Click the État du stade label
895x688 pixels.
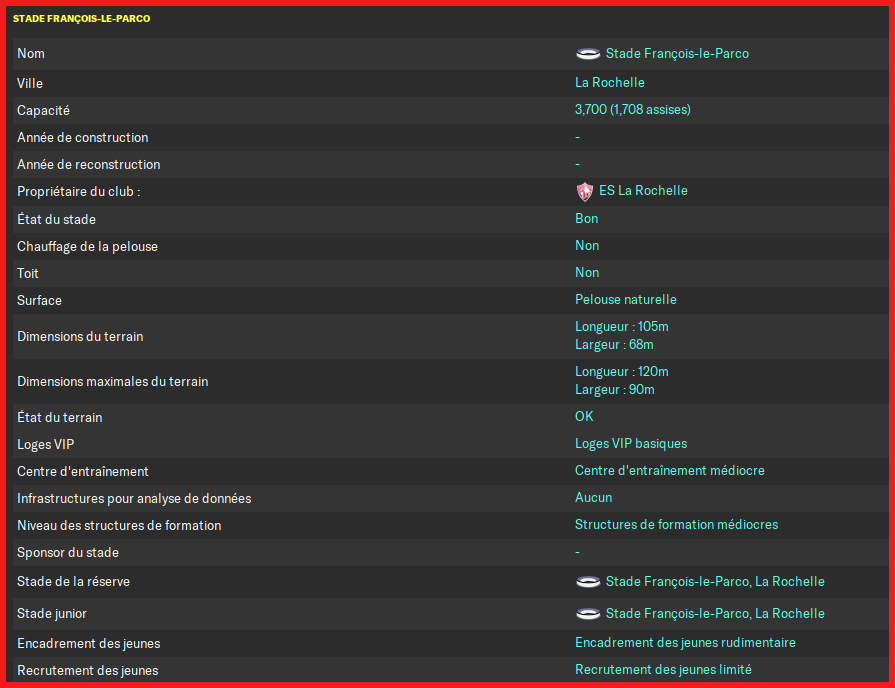(x=57, y=220)
